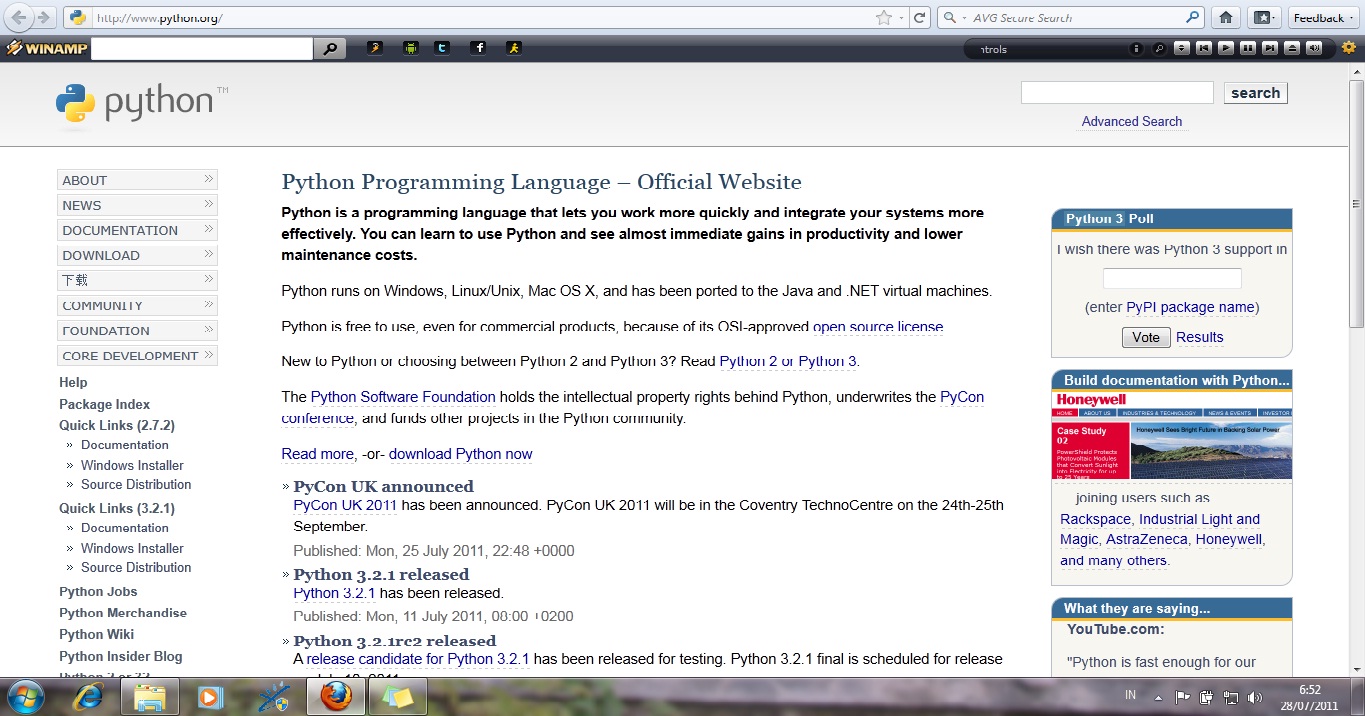
Task: Click the browser Back arrow button
Action: pyautogui.click(x=19, y=18)
